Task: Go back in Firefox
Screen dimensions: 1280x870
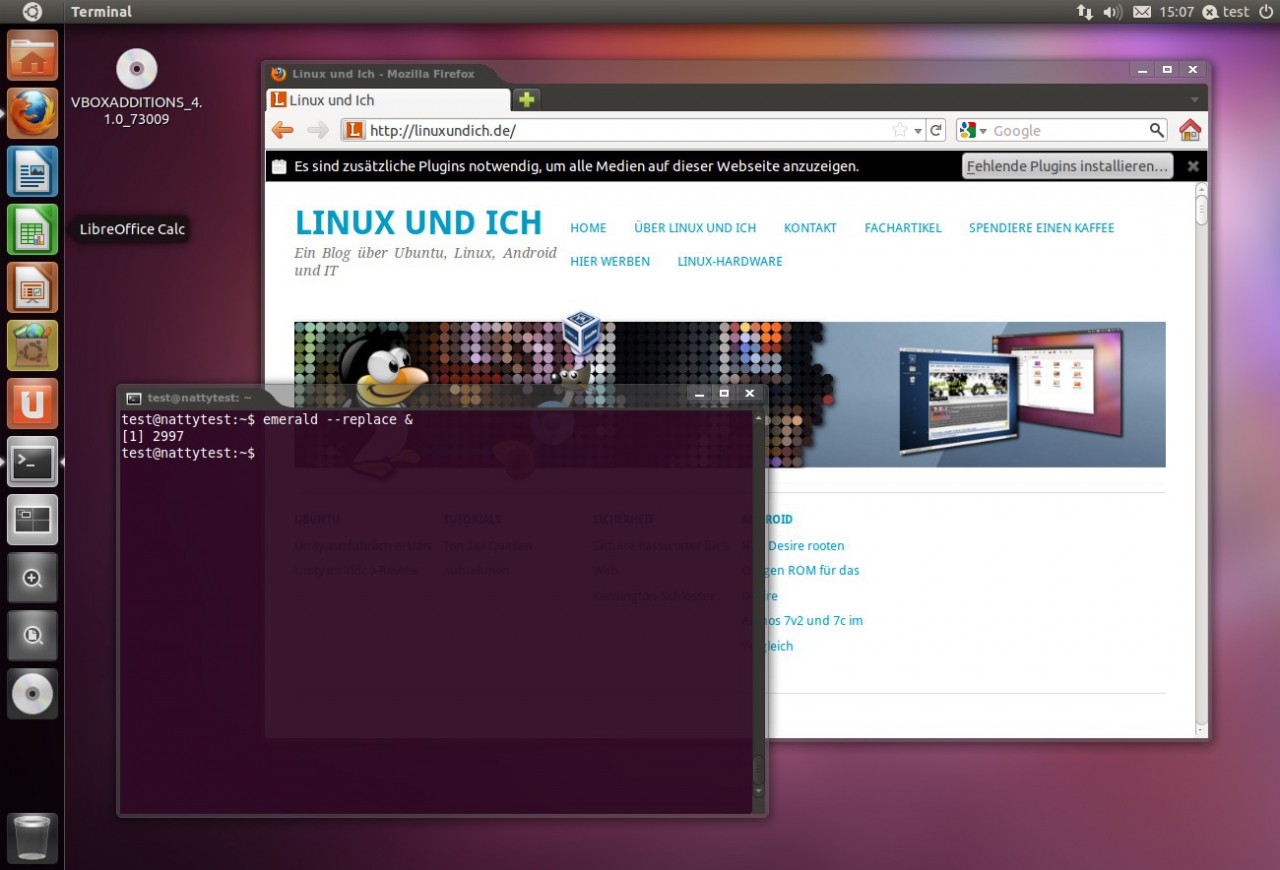Action: tap(283, 130)
